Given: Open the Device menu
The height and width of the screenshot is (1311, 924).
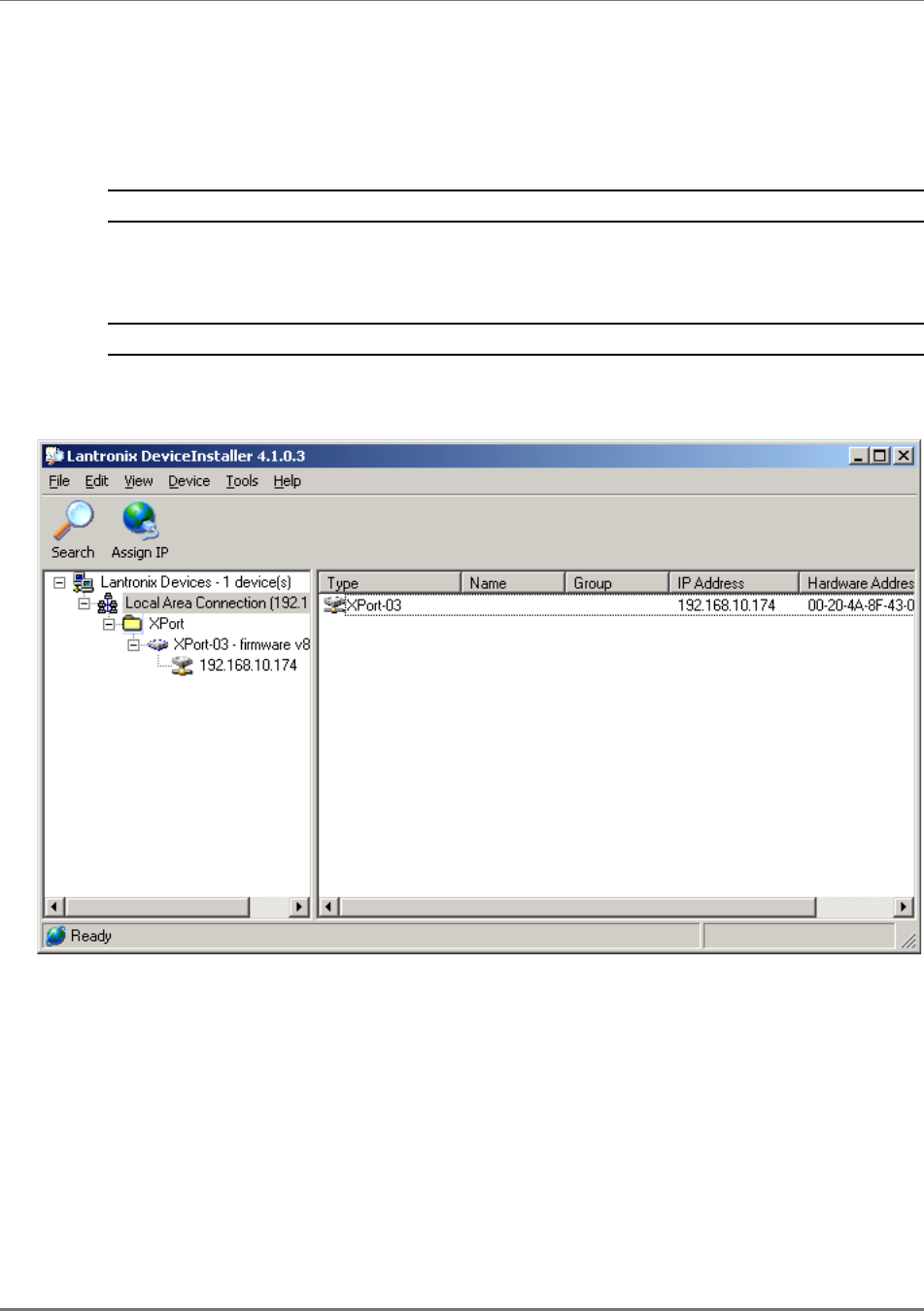Looking at the screenshot, I should tap(188, 481).
